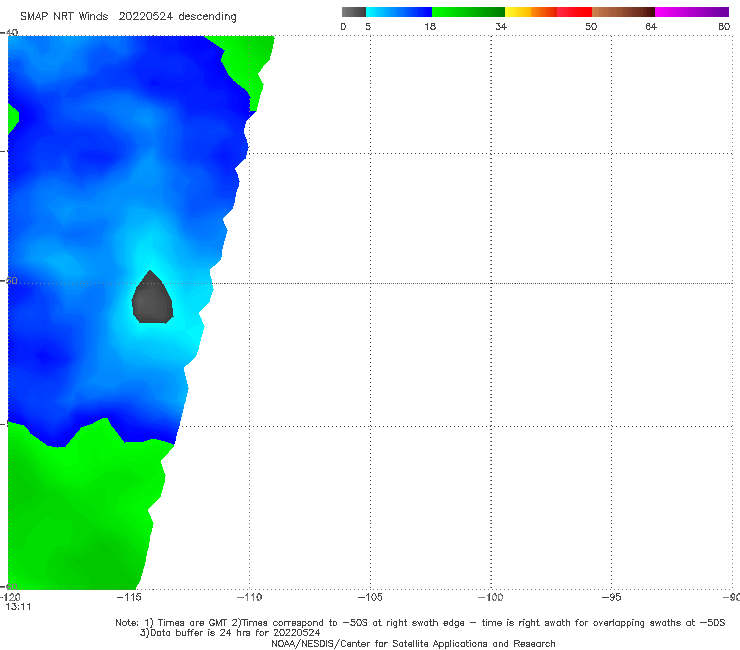Click the colorbar label '64'
Screen dimensions: 740x650
point(651,27)
